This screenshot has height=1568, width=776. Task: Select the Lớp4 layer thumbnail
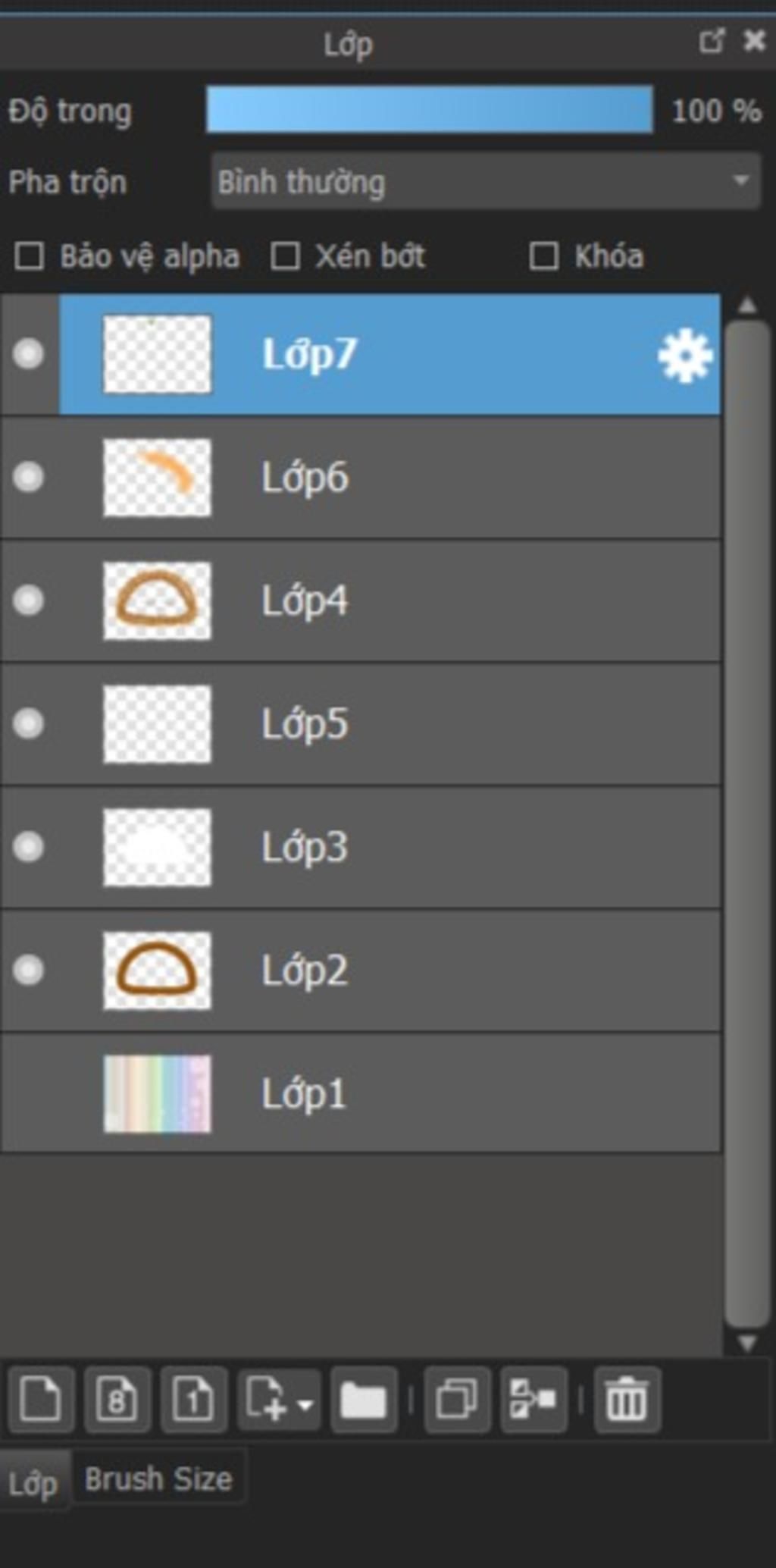click(x=157, y=601)
